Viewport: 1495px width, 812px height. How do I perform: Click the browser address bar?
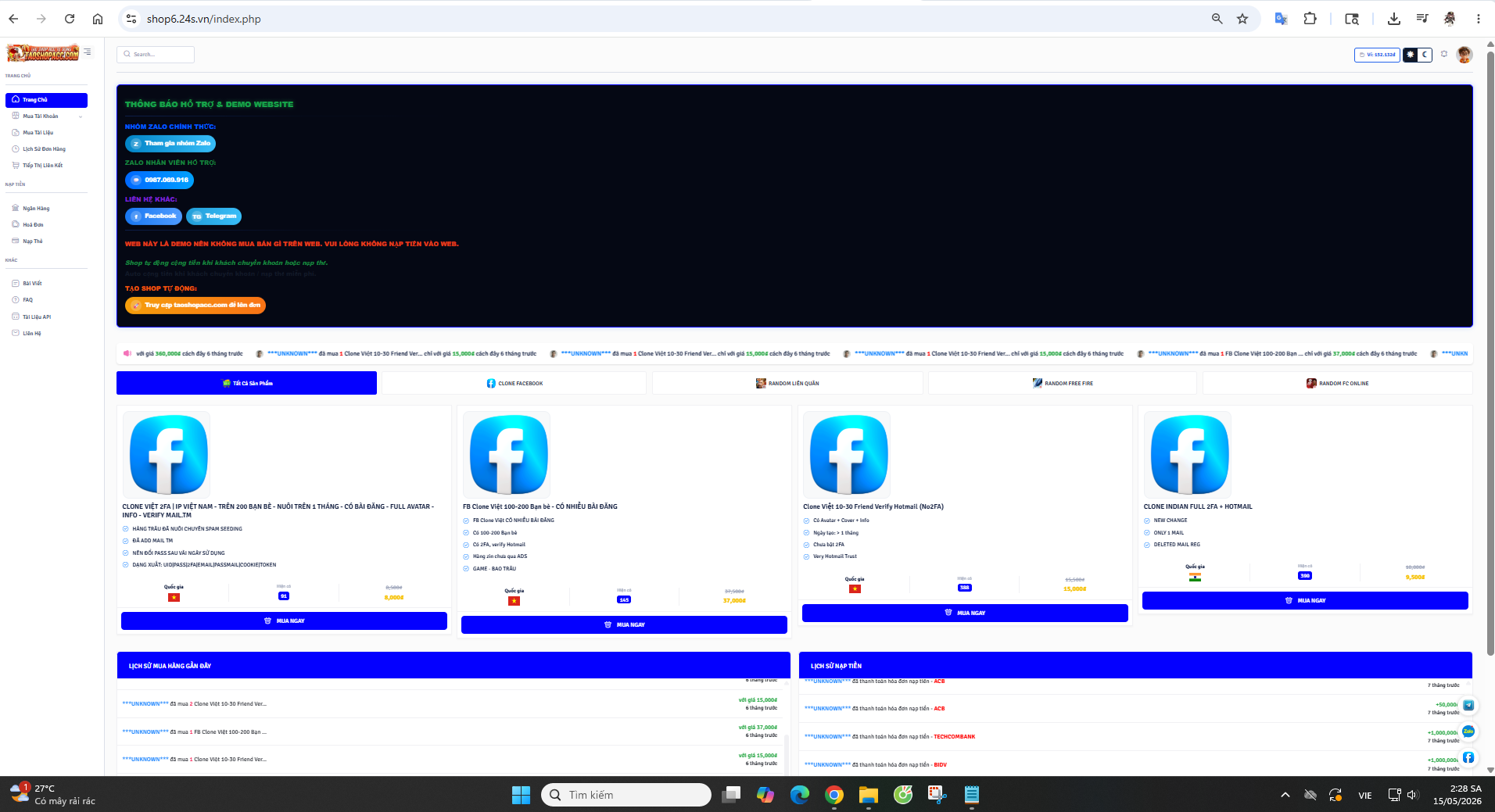pyautogui.click(x=672, y=19)
